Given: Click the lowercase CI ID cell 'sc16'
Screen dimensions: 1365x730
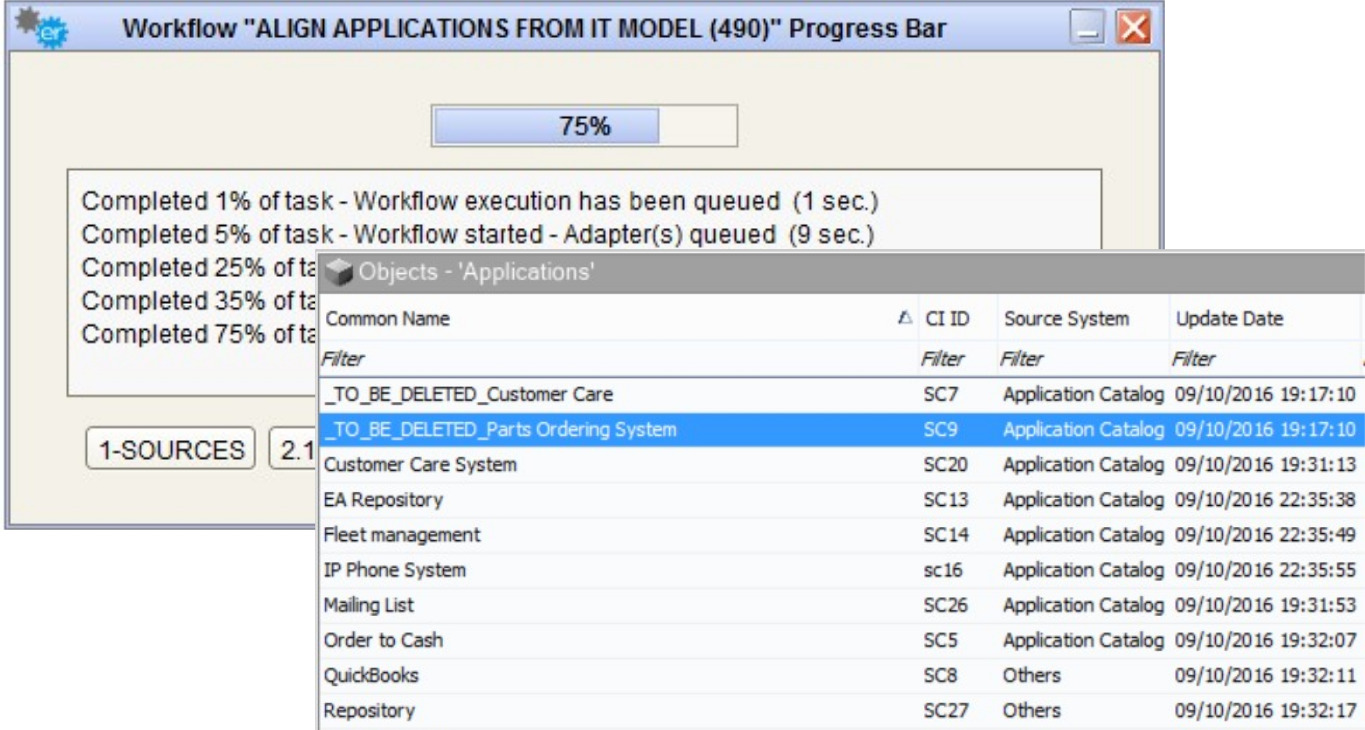Looking at the screenshot, I should click(941, 570).
